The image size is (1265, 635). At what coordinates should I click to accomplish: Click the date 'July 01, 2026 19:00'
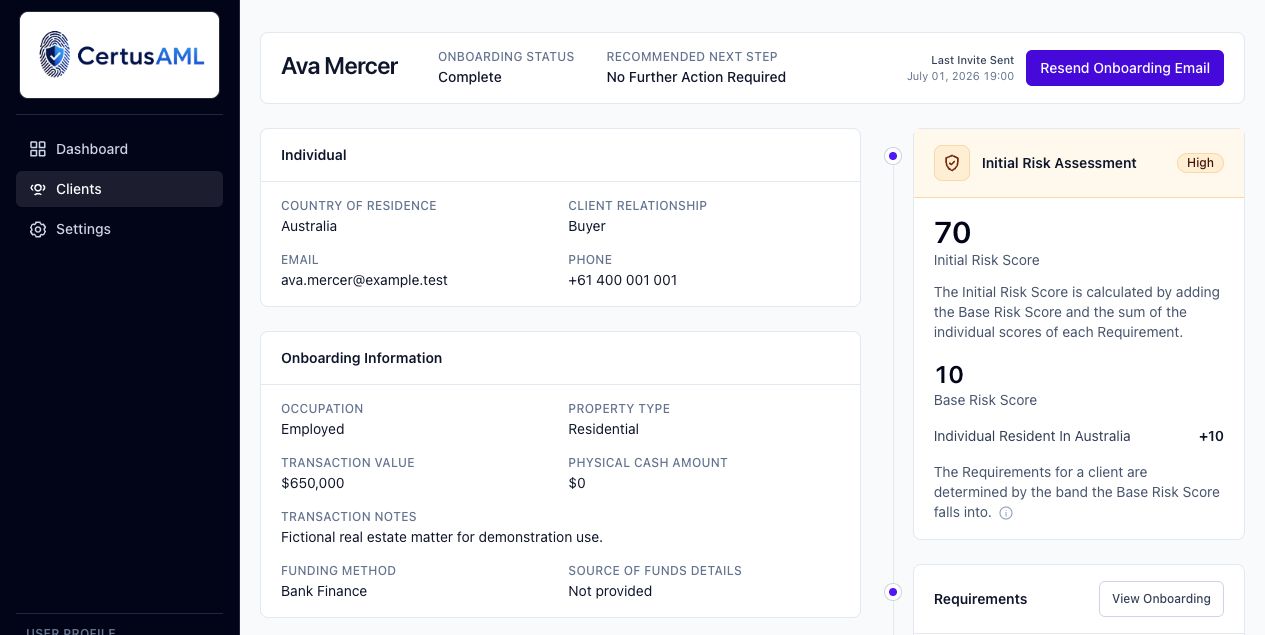(960, 76)
